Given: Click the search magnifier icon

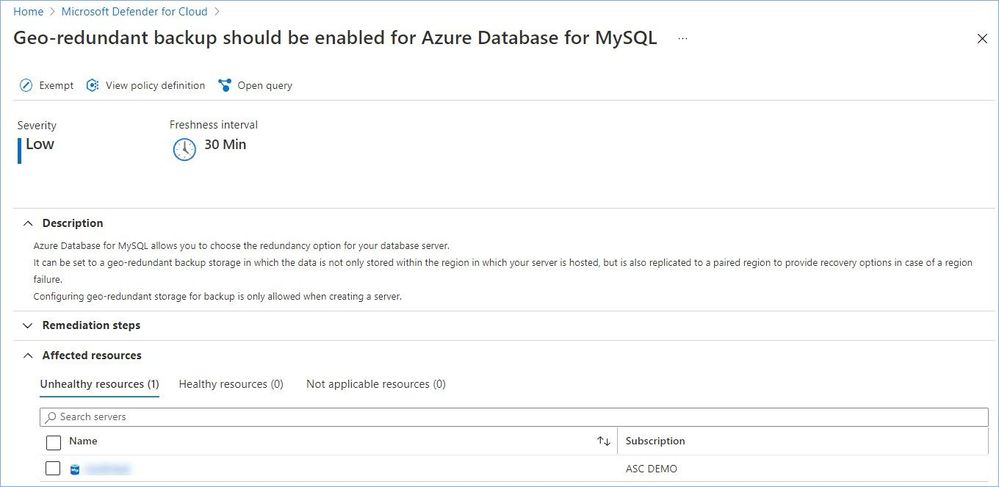Looking at the screenshot, I should click(x=51, y=417).
